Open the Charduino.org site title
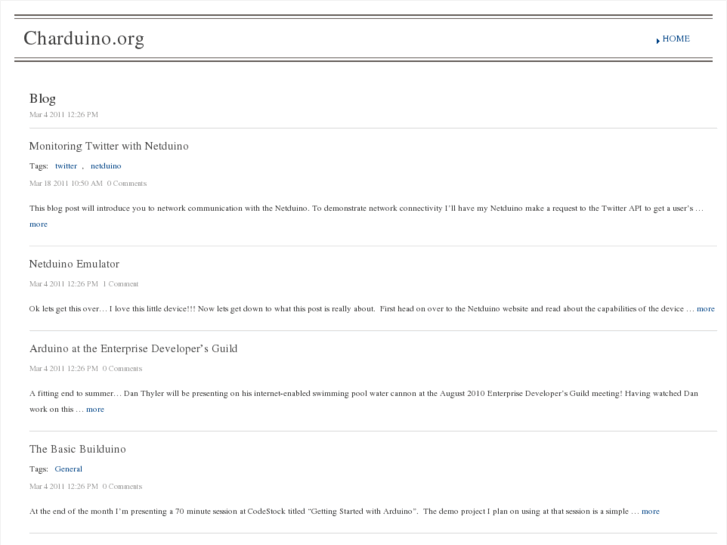The width and height of the screenshot is (727, 545). [x=84, y=39]
